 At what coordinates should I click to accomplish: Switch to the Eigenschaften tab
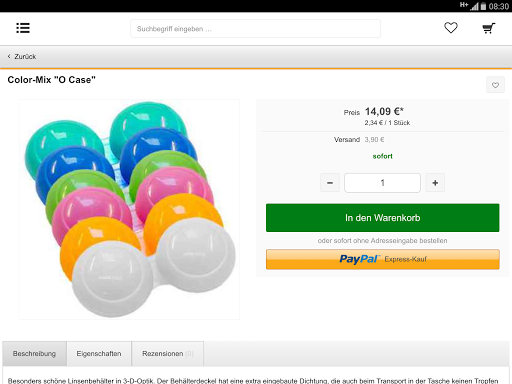coord(99,354)
